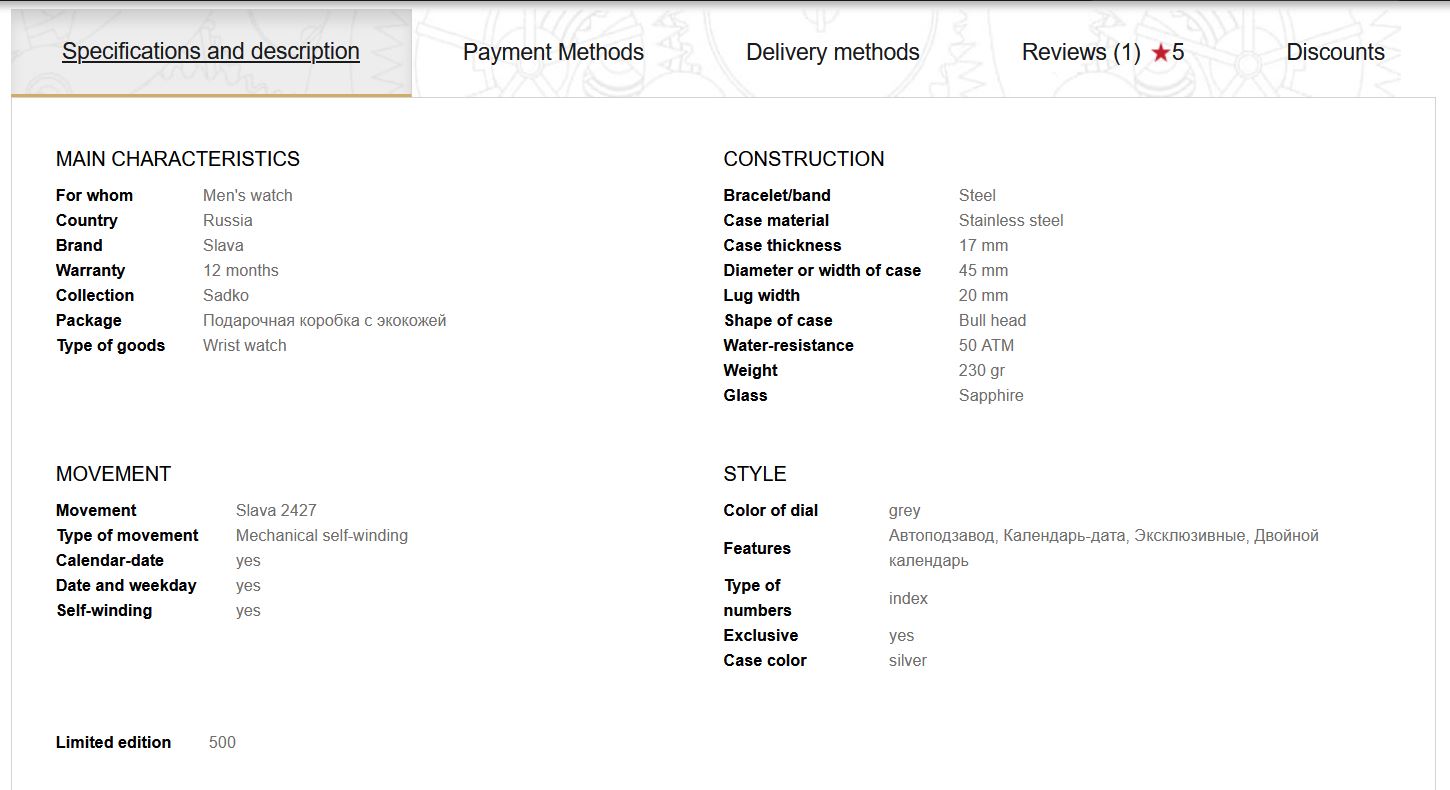Click the grey dial color value
Screen dimensions: 1450x790
click(905, 511)
